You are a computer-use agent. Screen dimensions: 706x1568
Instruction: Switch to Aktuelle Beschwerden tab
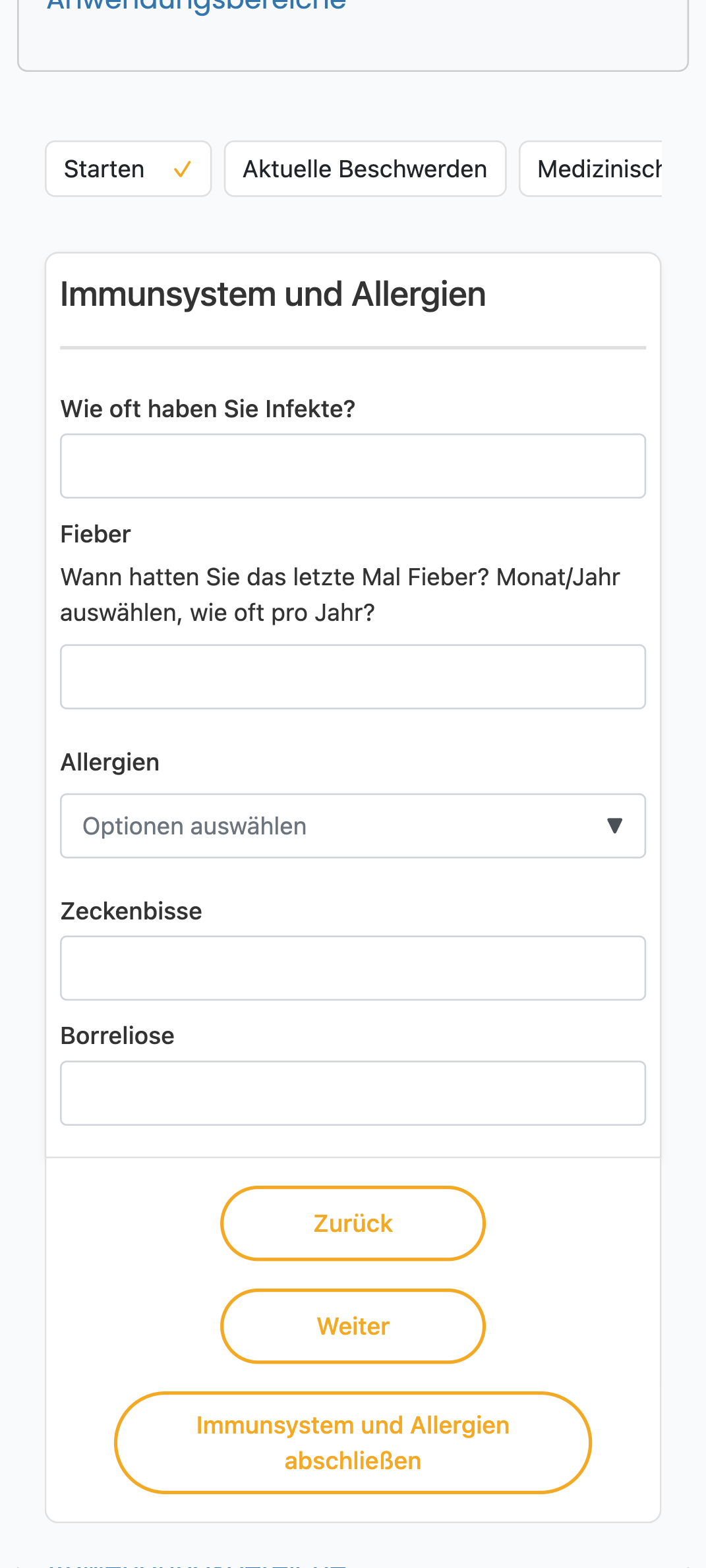(365, 169)
